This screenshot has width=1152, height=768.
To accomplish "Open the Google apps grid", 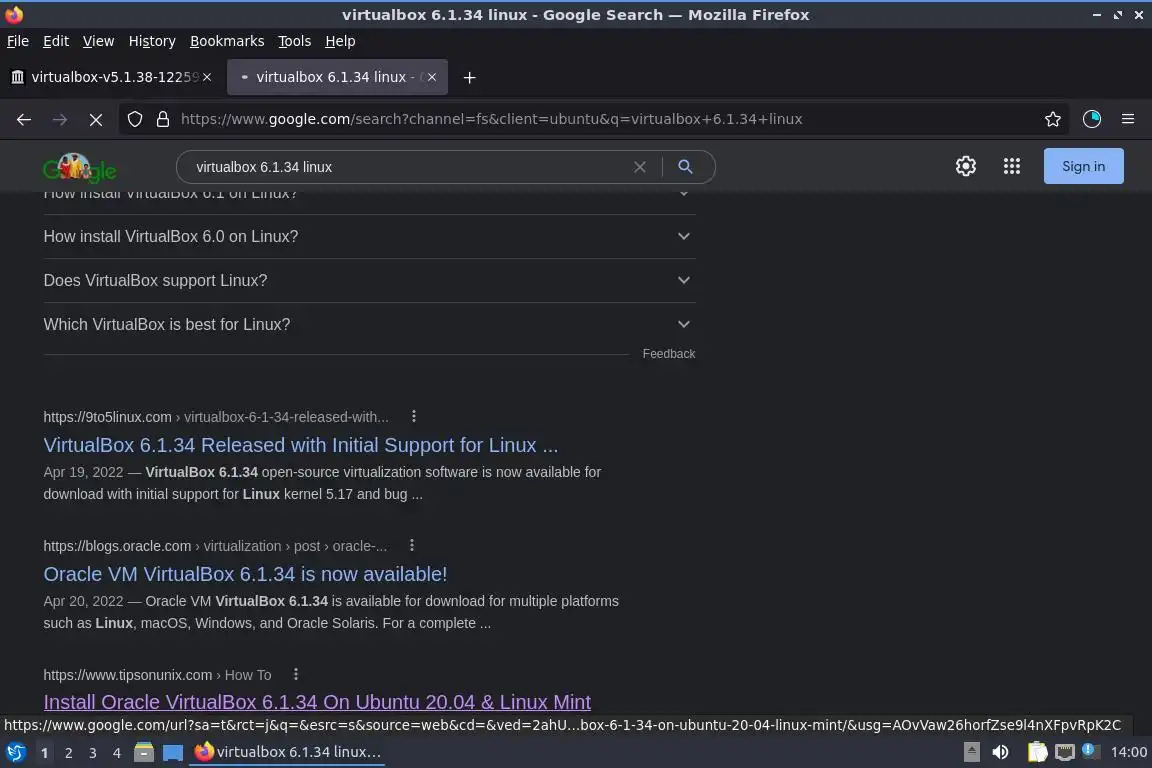I will click(x=1012, y=167).
